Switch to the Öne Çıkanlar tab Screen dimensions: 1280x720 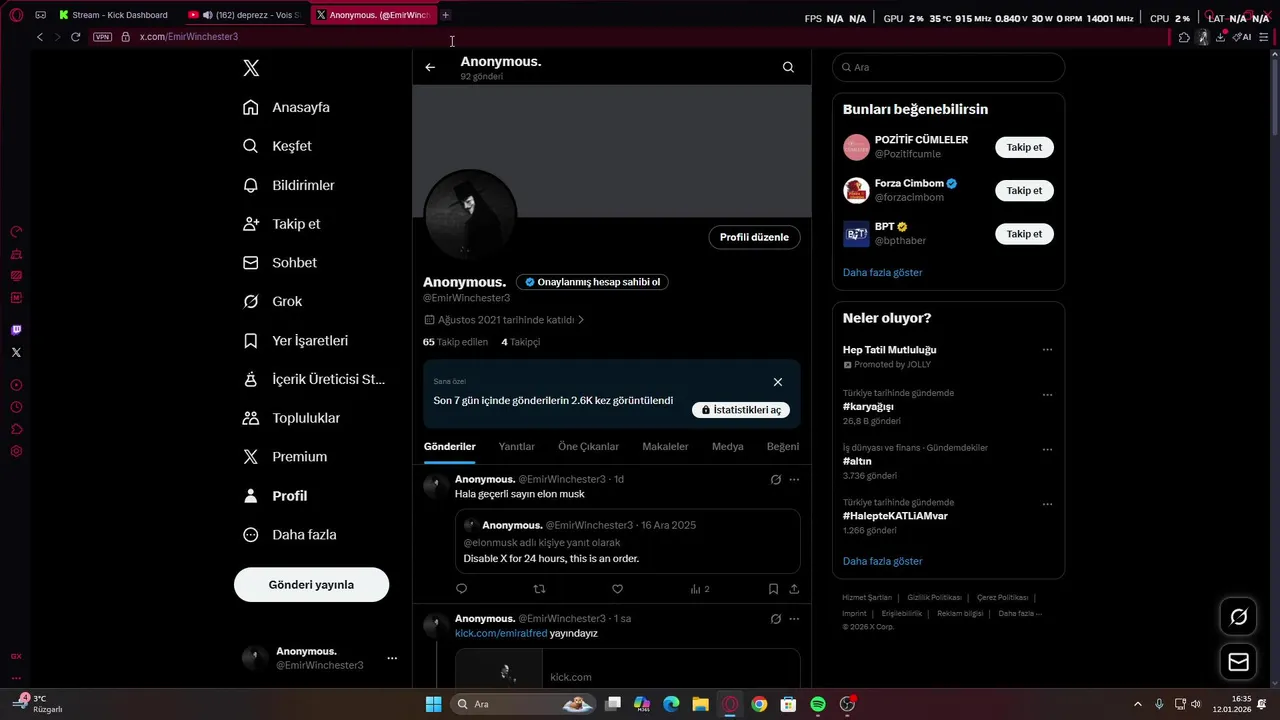[x=588, y=447]
